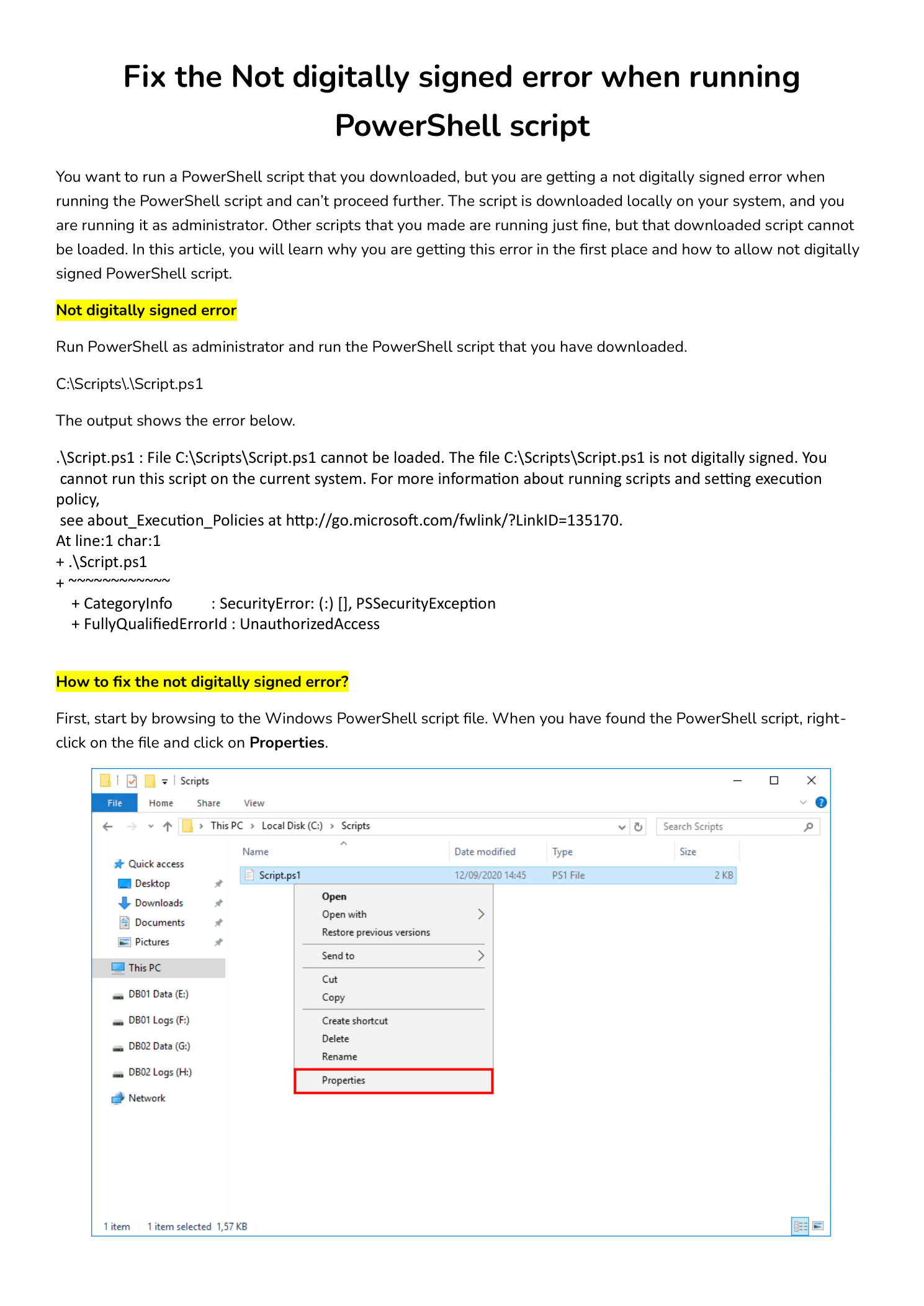Choose Properties in the context menu
Image resolution: width=924 pixels, height=1306 pixels.
393,1081
